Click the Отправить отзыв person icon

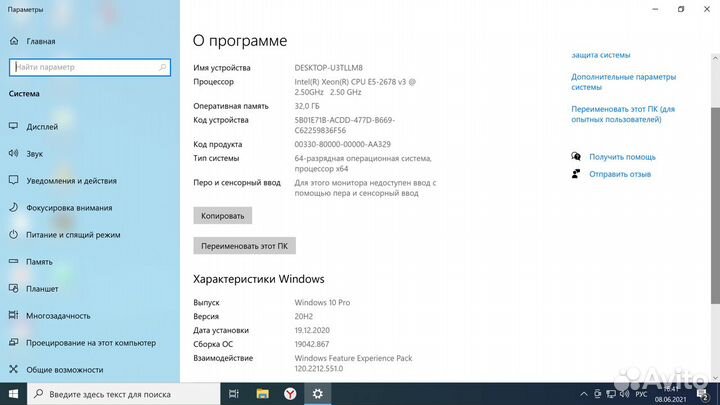click(x=576, y=174)
